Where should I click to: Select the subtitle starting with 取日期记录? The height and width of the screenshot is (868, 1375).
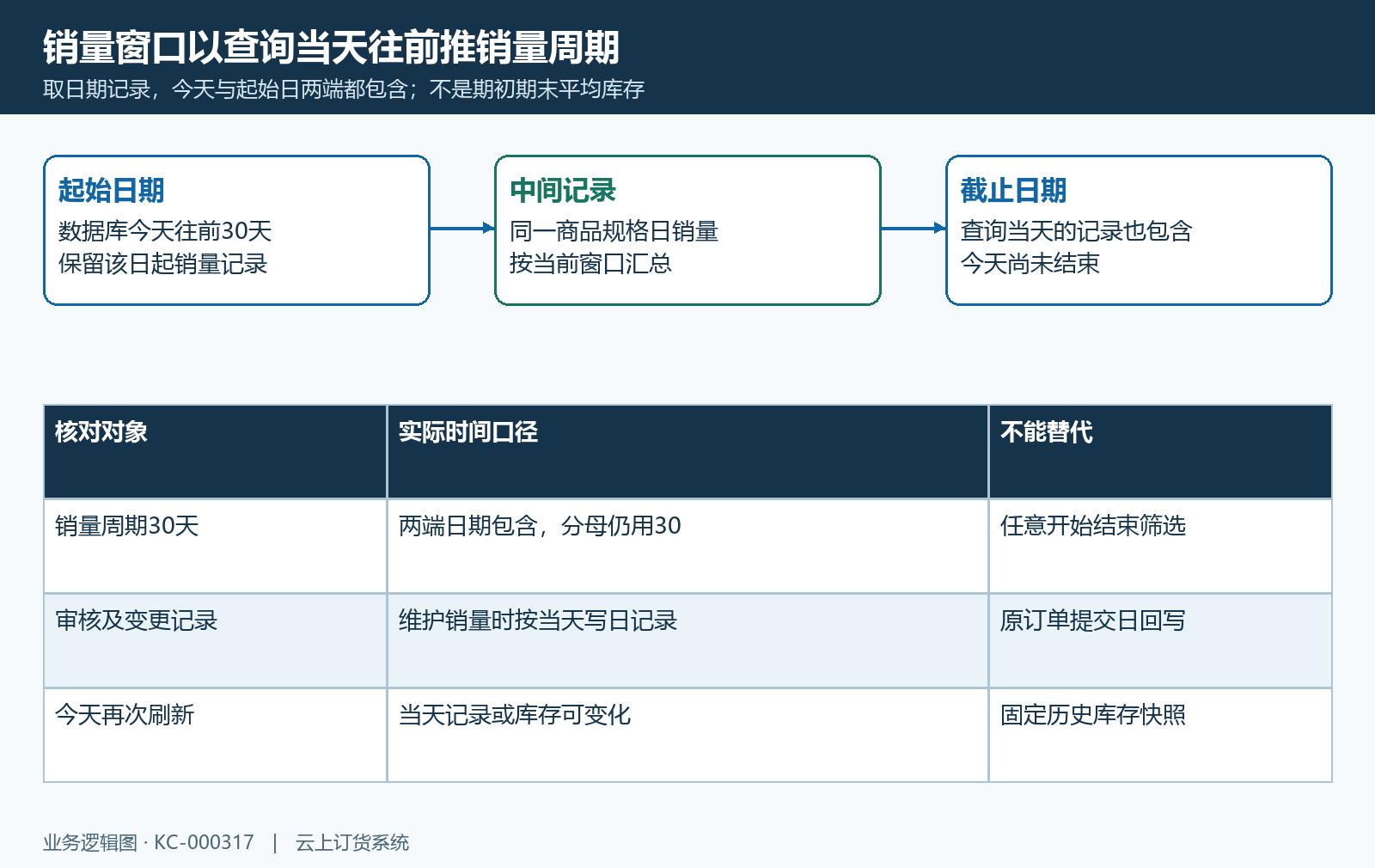(344, 89)
